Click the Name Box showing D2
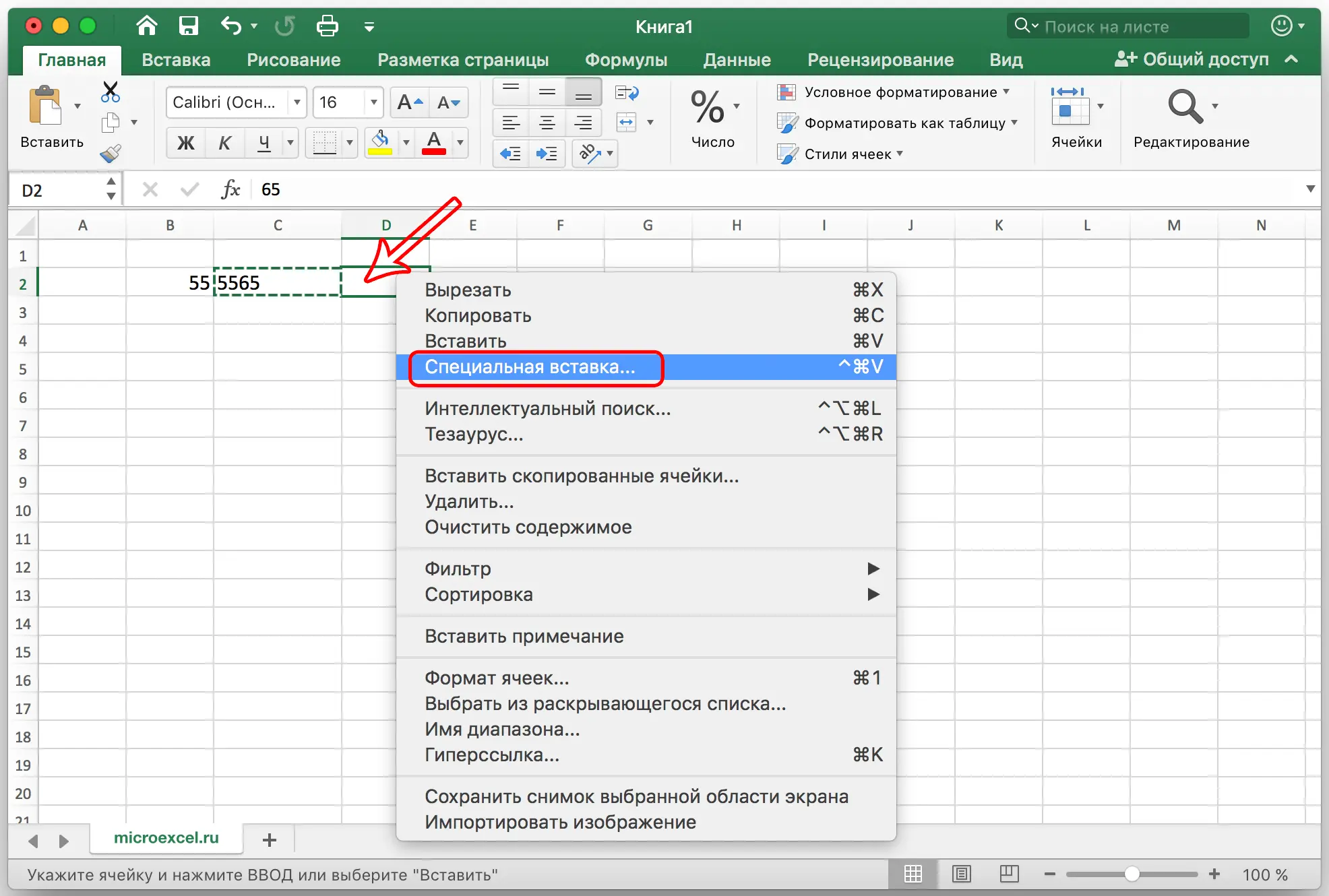Viewport: 1329px width, 896px height. click(x=57, y=190)
